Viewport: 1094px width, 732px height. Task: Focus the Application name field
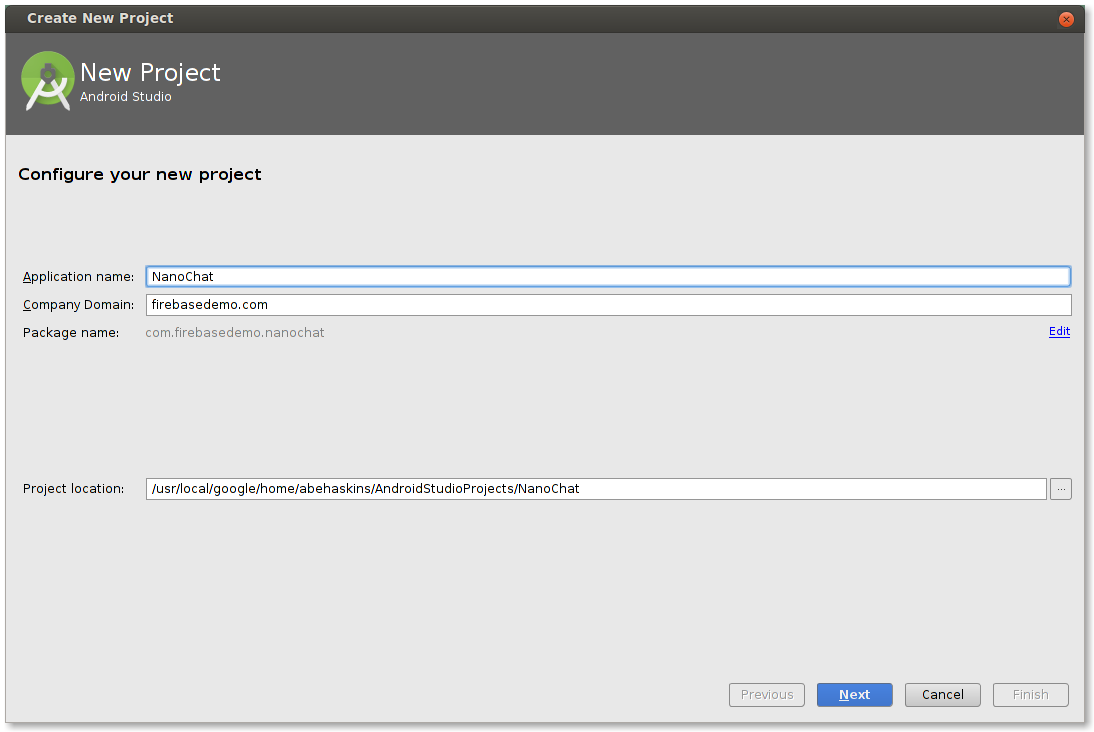(x=608, y=276)
